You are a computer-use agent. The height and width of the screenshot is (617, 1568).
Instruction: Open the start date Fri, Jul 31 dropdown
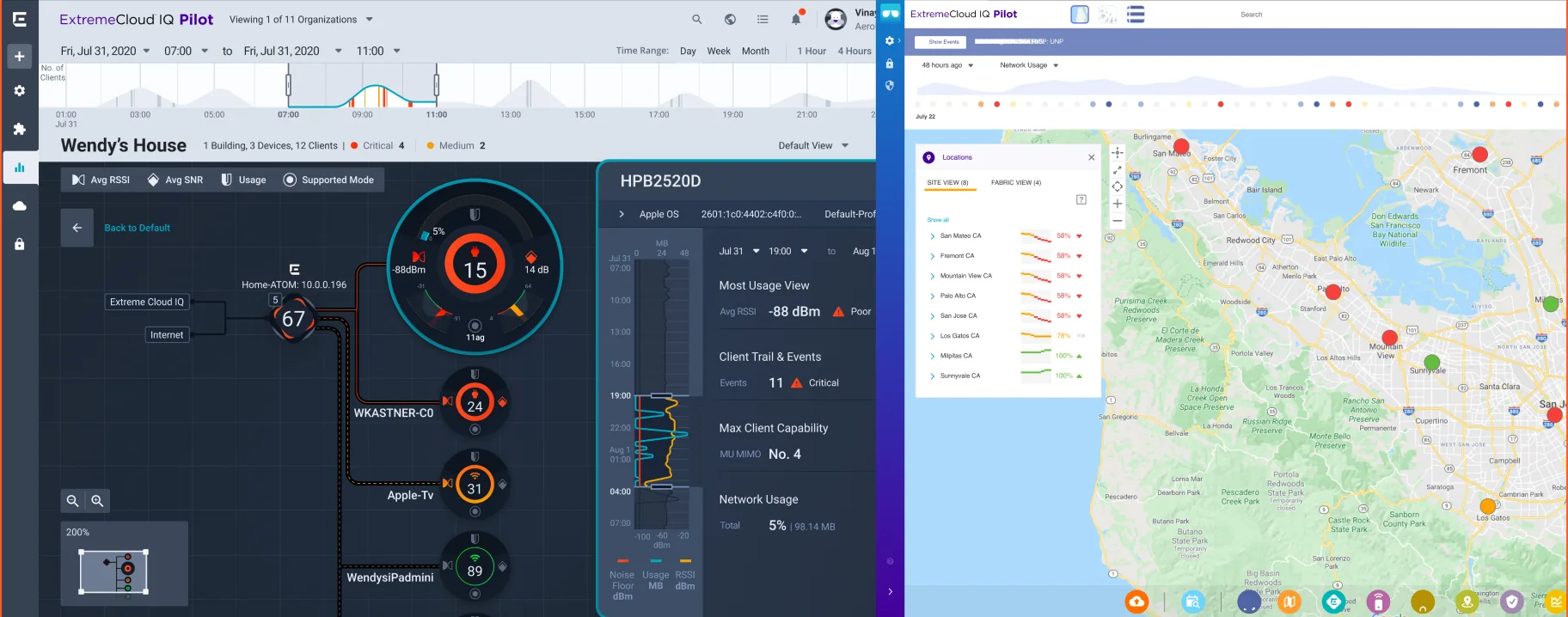pos(105,51)
